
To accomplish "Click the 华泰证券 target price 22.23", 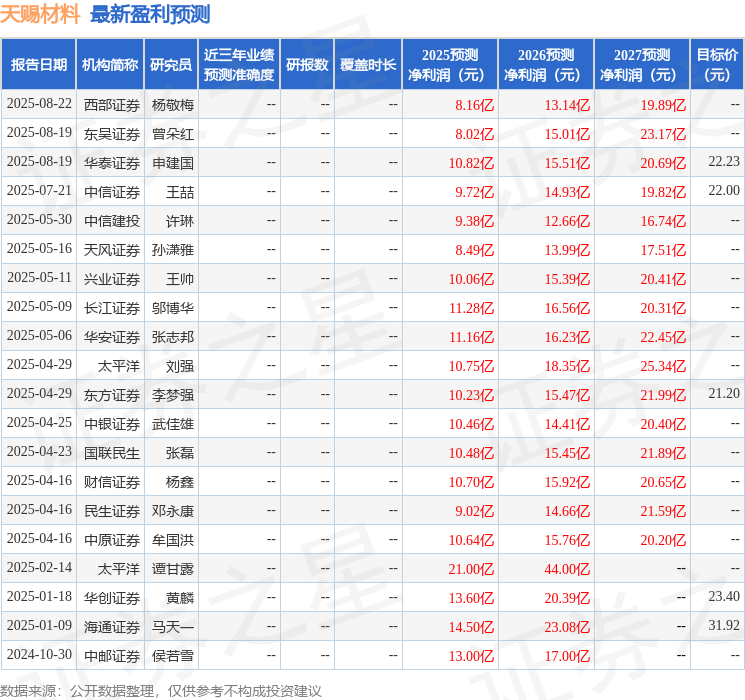I will pyautogui.click(x=723, y=162).
